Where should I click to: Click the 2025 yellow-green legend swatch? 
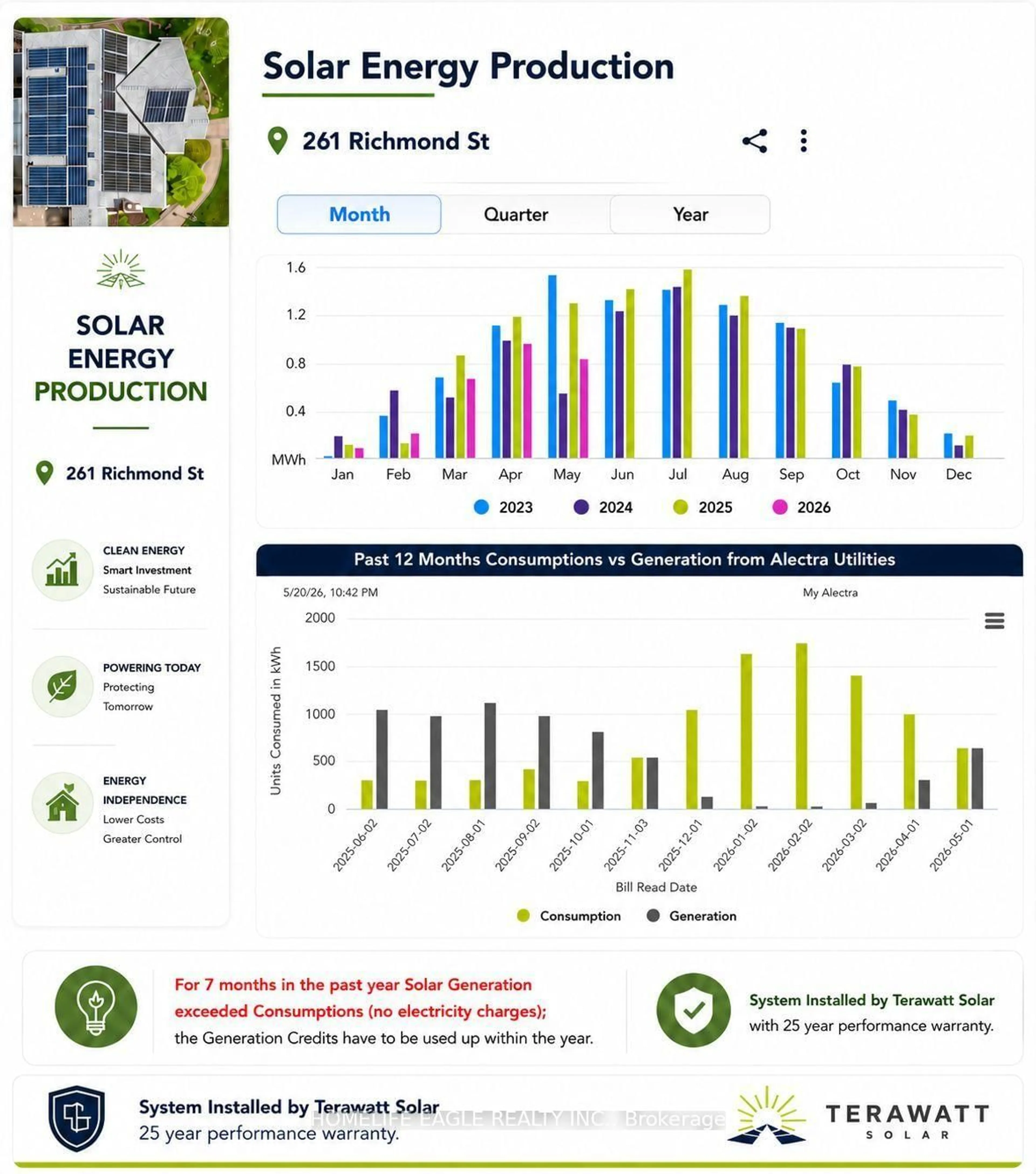(x=680, y=507)
